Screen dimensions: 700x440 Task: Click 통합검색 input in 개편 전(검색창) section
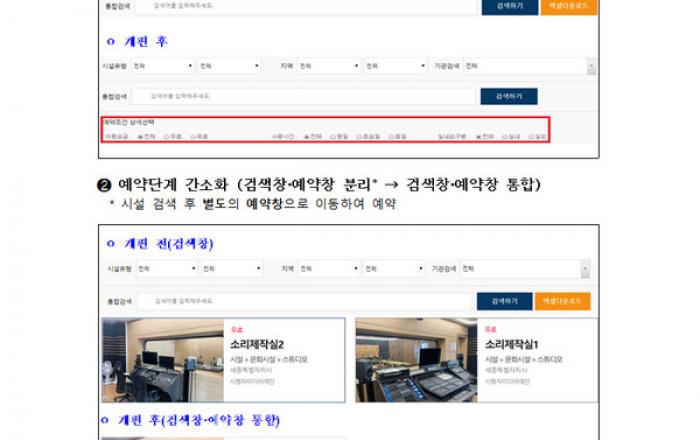(304, 301)
